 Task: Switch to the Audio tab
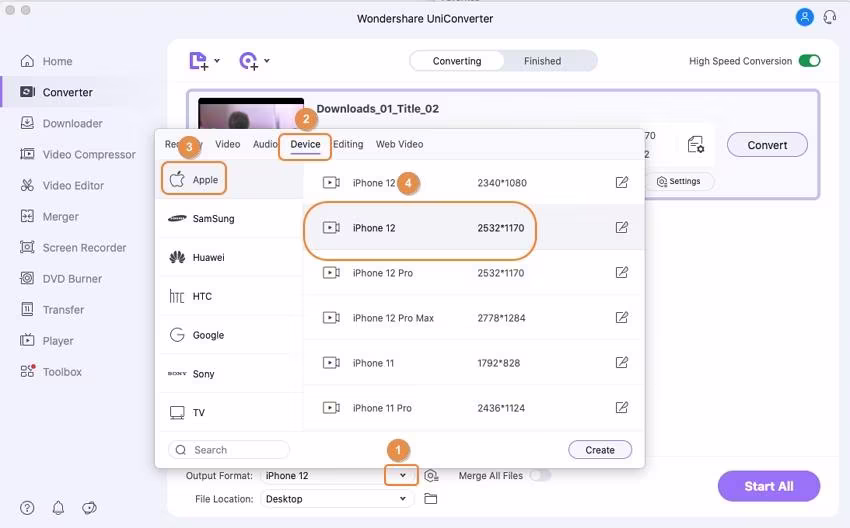click(x=266, y=144)
